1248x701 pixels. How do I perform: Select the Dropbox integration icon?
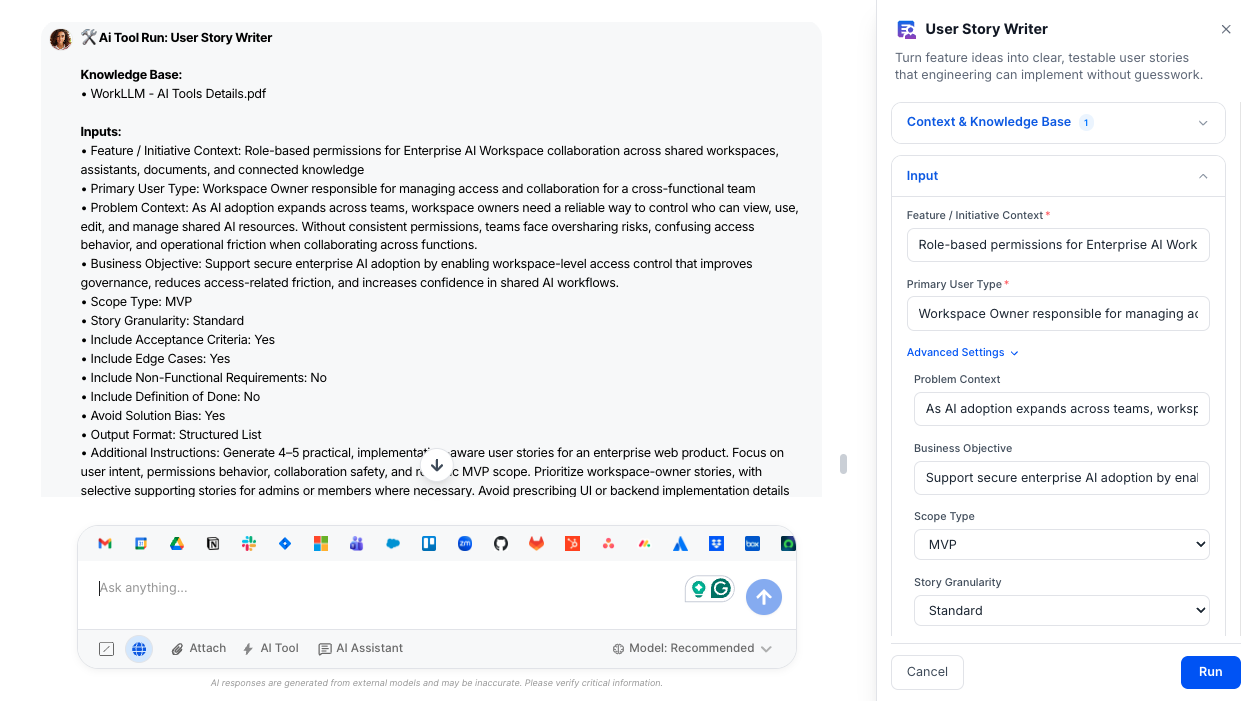tap(716, 543)
